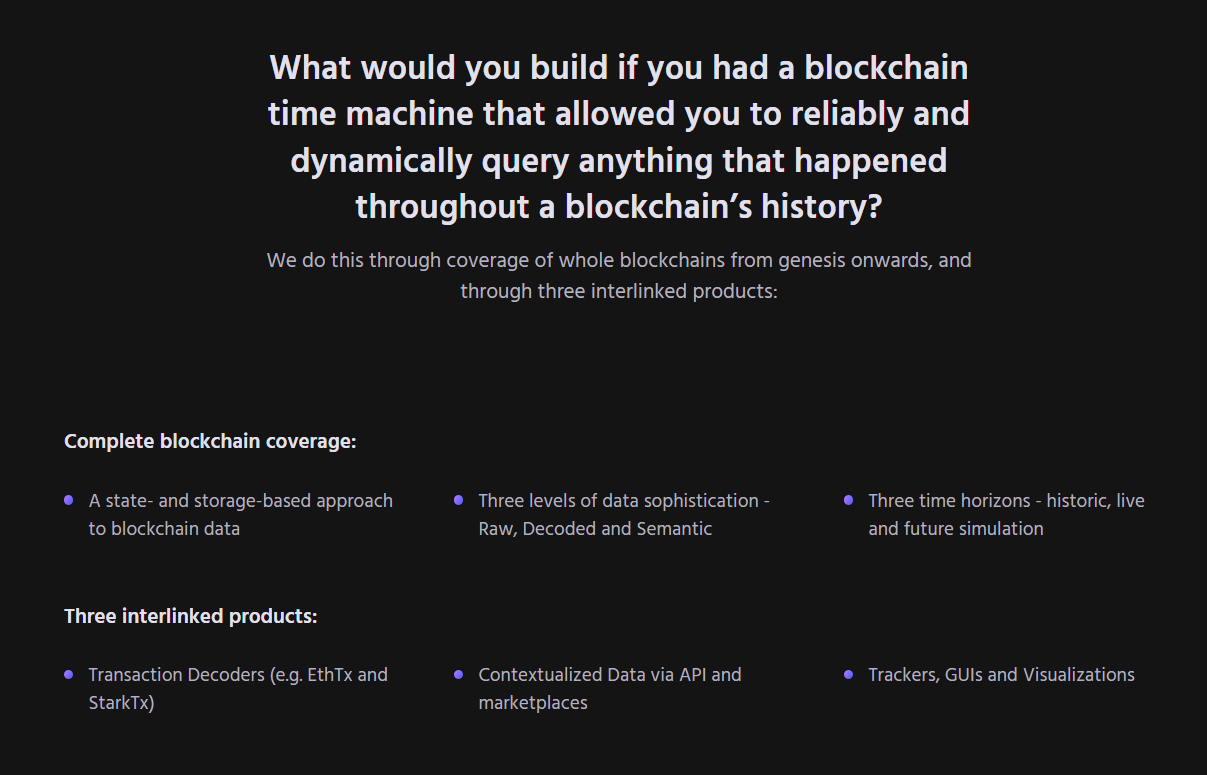This screenshot has width=1207, height=775.
Task: Click the 'Three interlinked products:' section heading
Action: coord(190,616)
